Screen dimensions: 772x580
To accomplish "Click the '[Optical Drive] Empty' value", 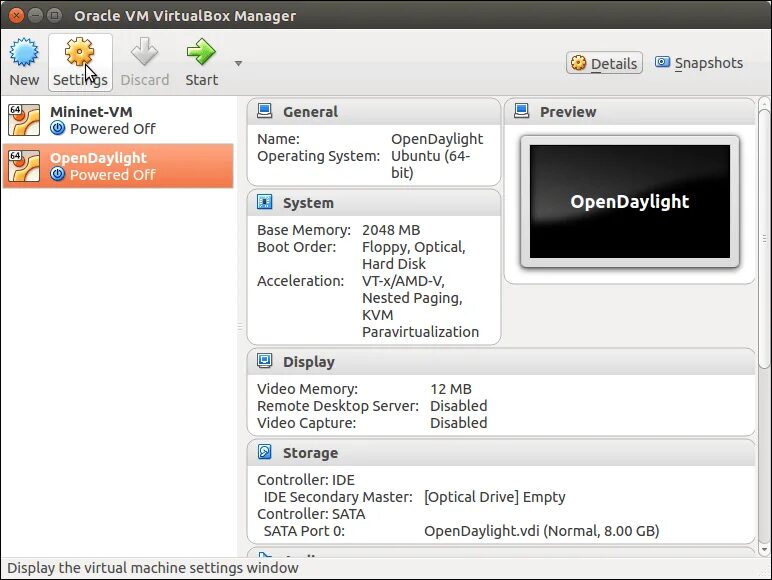I will (x=494, y=497).
